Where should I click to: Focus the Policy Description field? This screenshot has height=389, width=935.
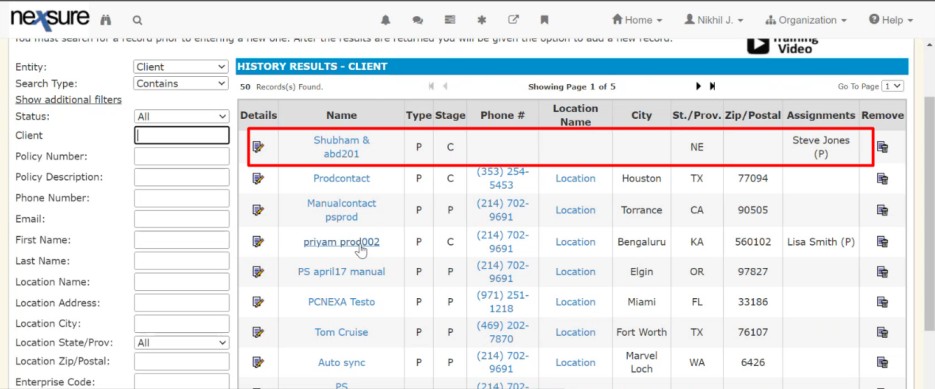pos(181,177)
